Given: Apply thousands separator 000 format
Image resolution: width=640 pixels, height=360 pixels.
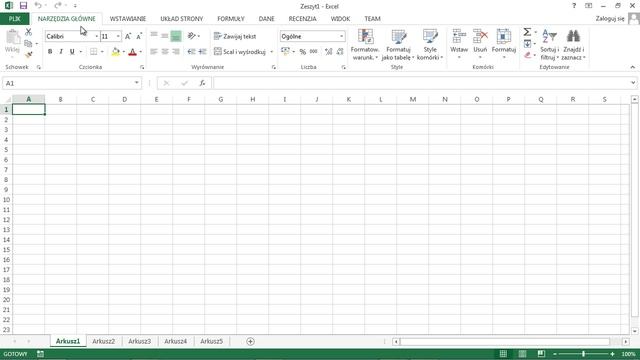Looking at the screenshot, I should pos(313,52).
